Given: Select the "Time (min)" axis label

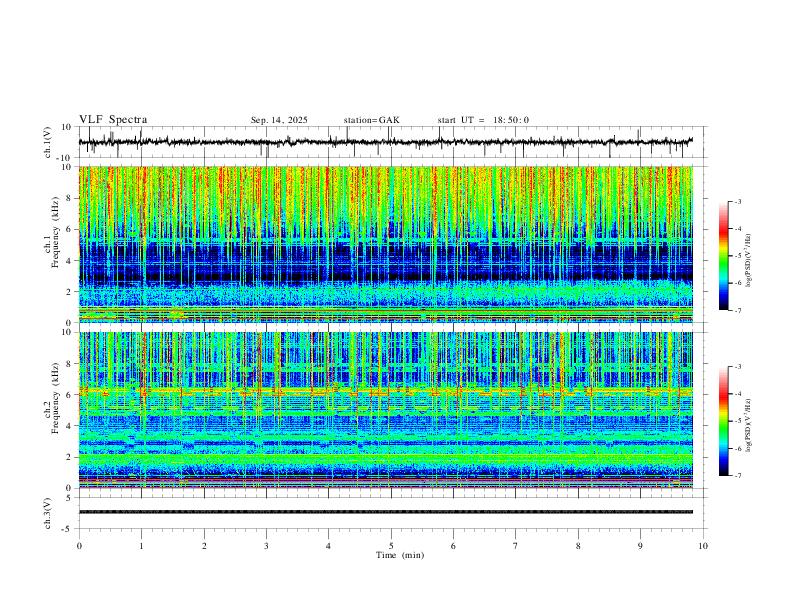Looking at the screenshot, I should coord(400,555).
